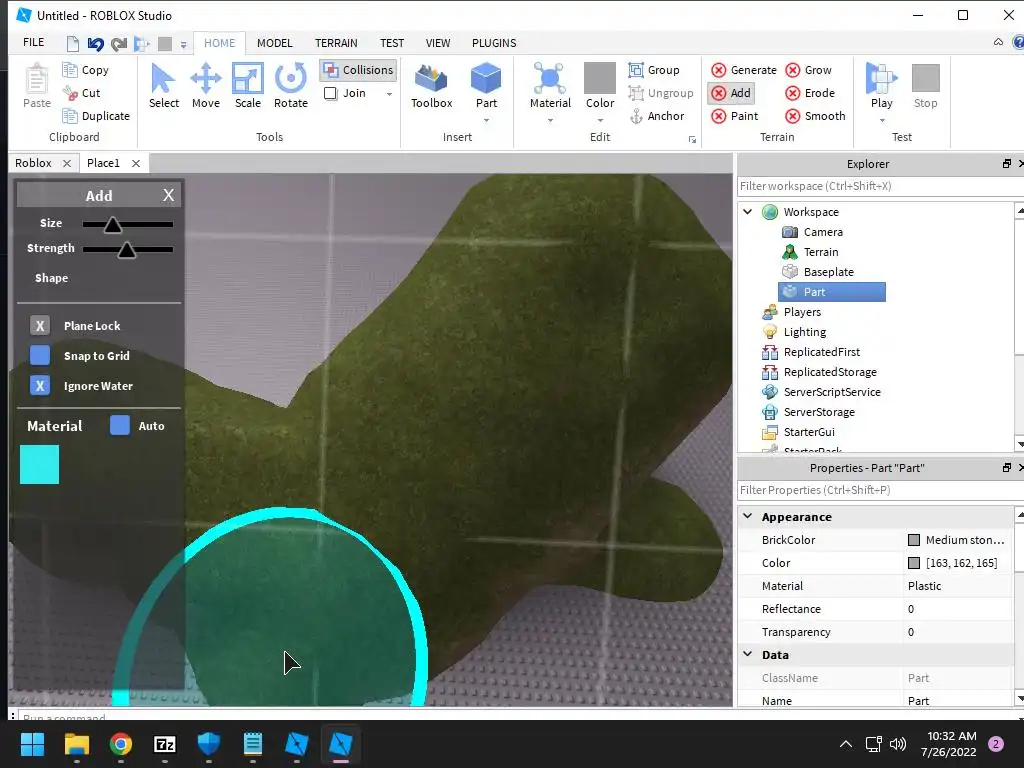The height and width of the screenshot is (768, 1024).
Task: Open the Toolbox
Action: pos(432,86)
